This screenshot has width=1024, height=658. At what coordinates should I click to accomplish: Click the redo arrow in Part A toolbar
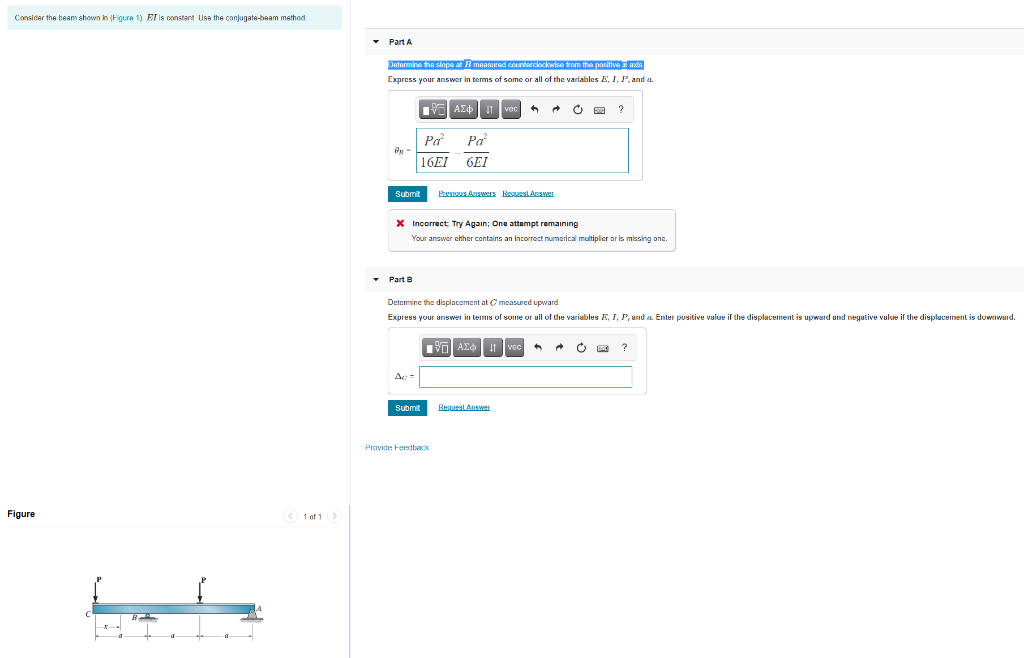555,109
